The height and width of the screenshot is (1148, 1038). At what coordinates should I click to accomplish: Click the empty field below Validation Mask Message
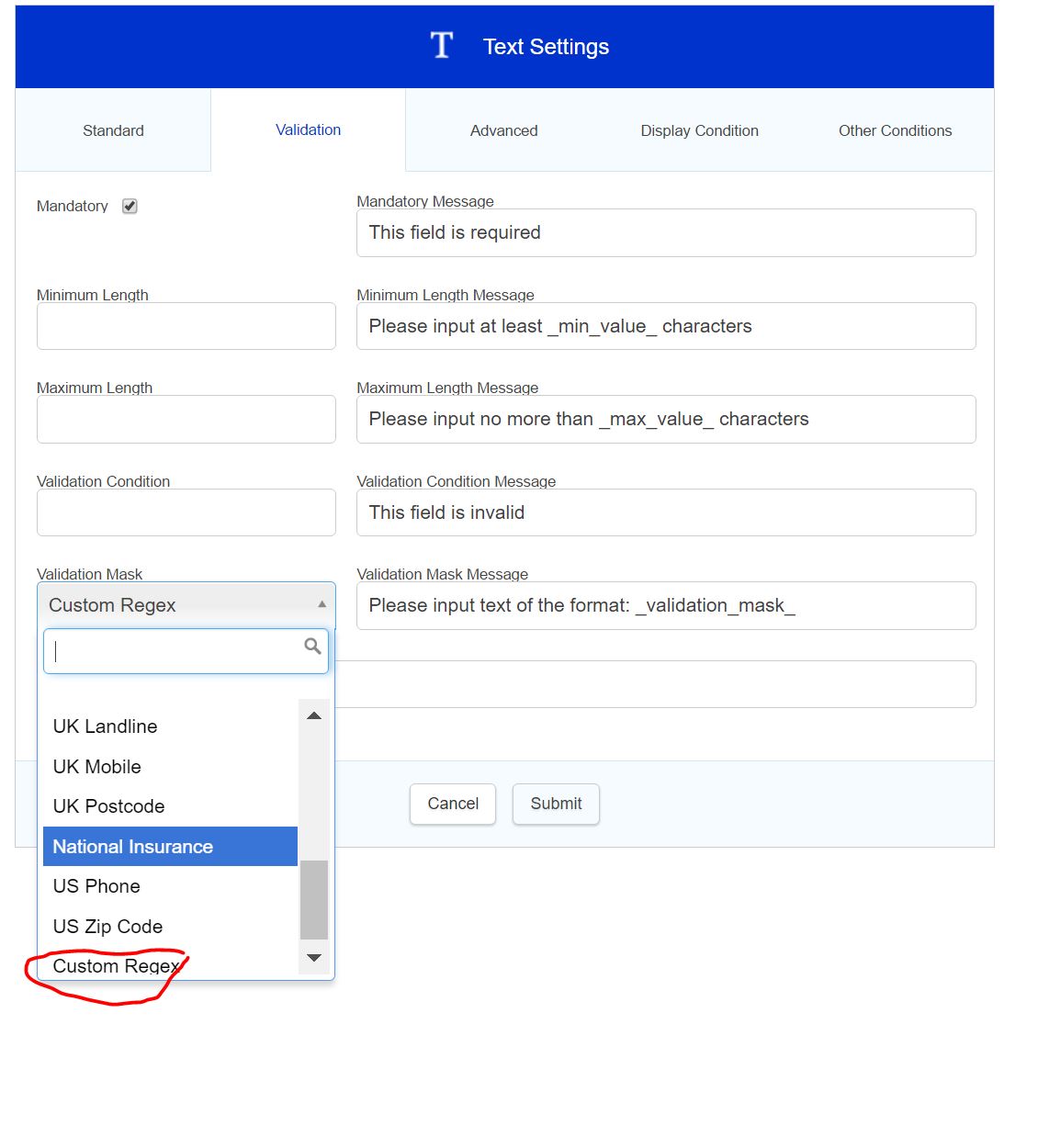pyautogui.click(x=655, y=684)
